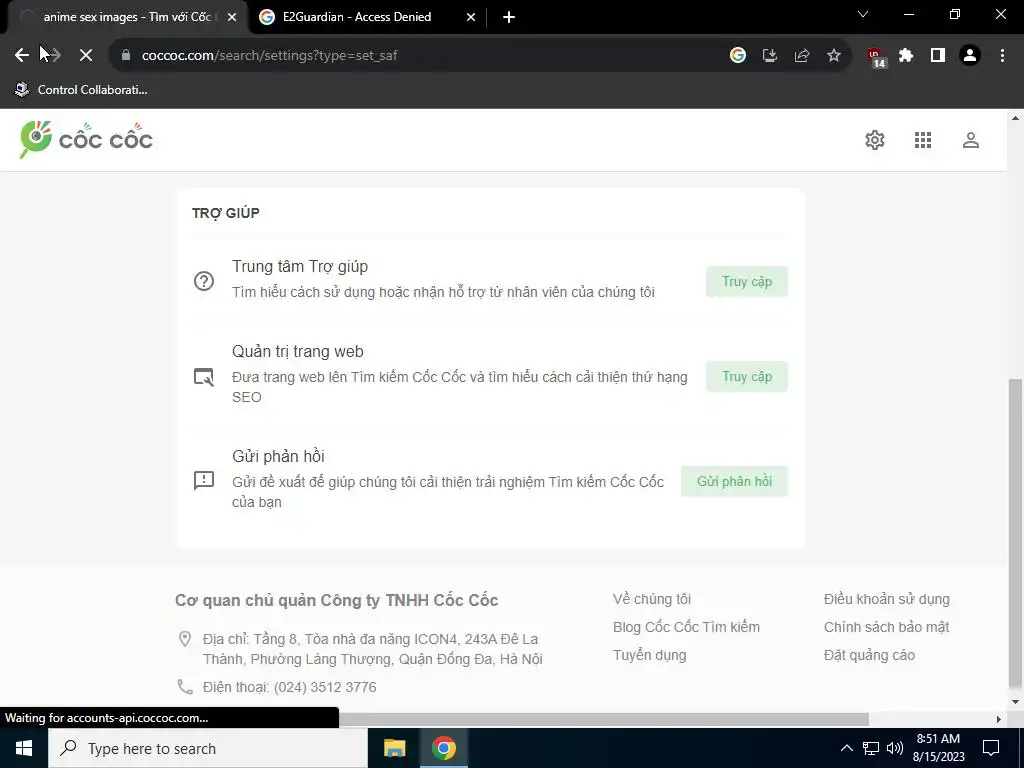
Task: Open Blog Cốc Cốc Tìm kiếm link
Action: [x=686, y=627]
